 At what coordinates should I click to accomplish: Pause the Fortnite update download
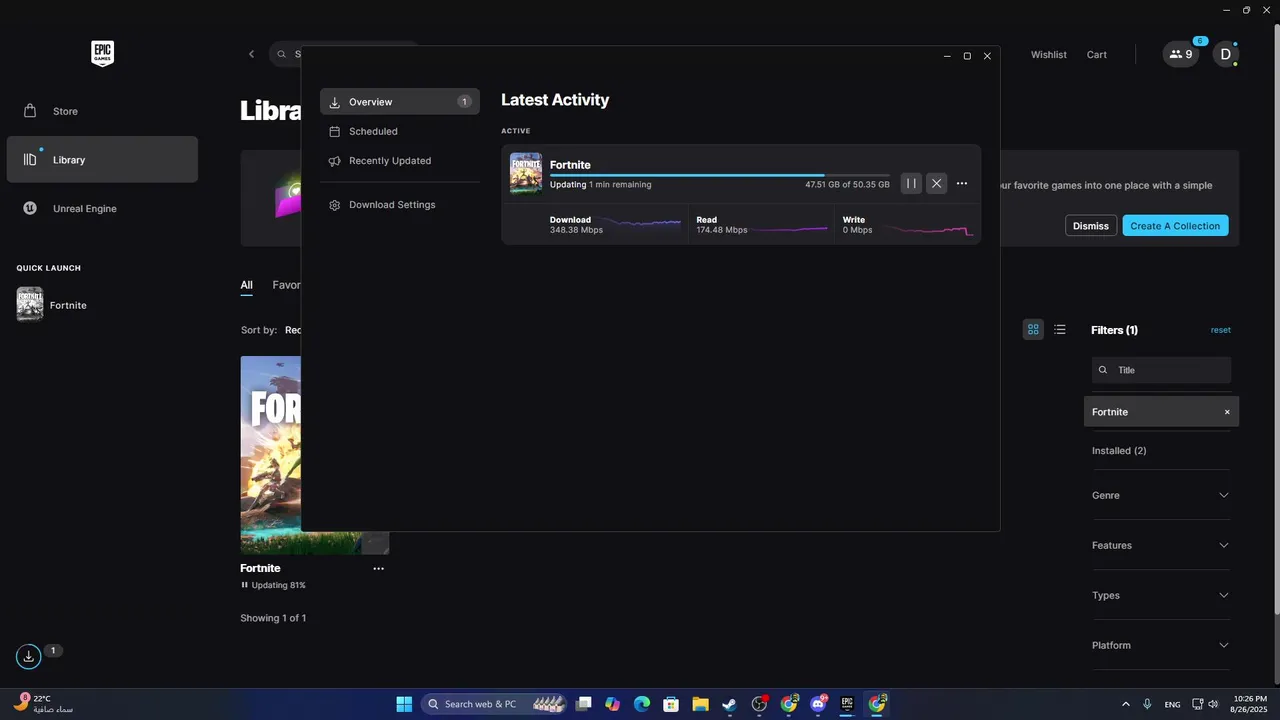pos(911,183)
